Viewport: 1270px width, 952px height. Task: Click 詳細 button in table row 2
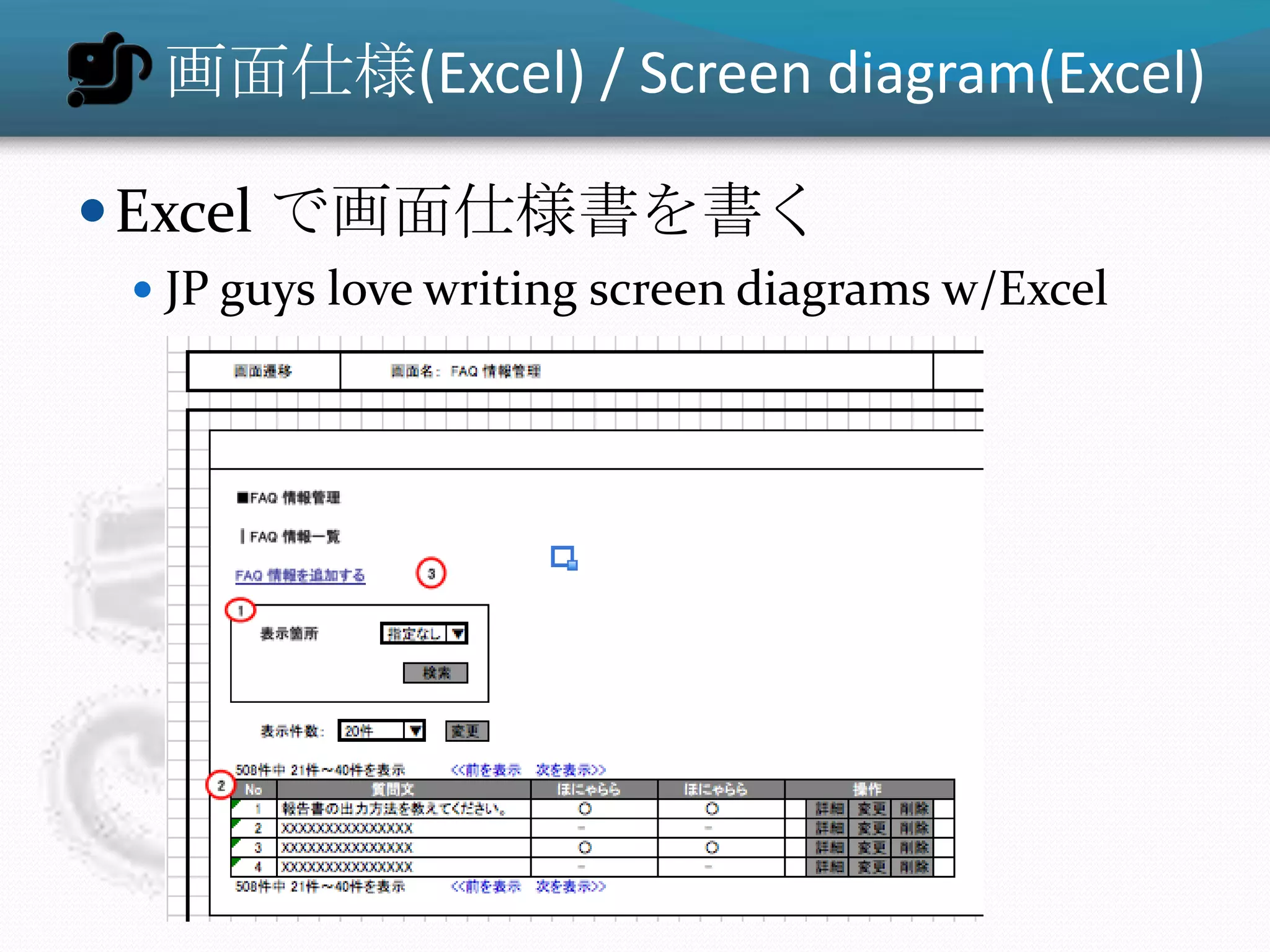(x=828, y=828)
